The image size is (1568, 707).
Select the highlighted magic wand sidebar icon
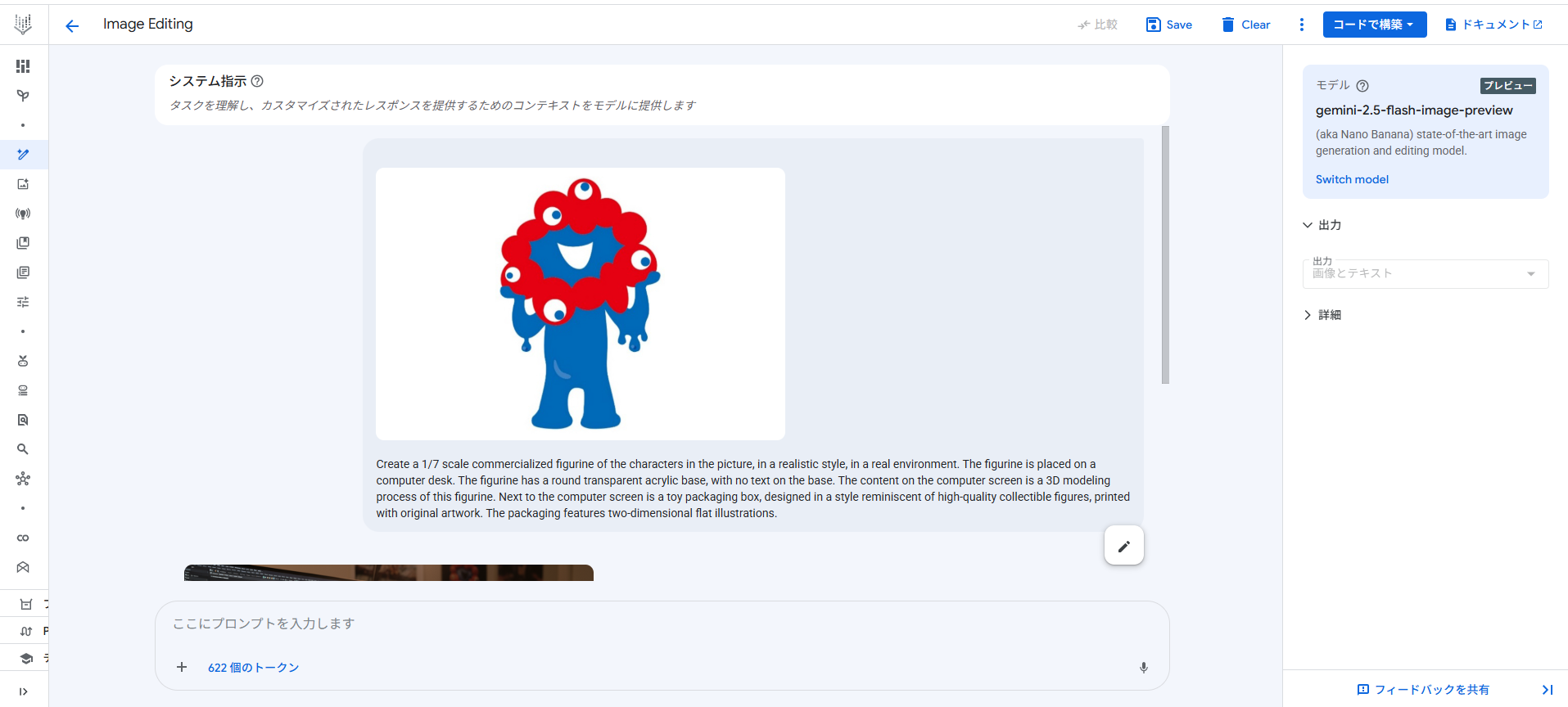click(23, 155)
